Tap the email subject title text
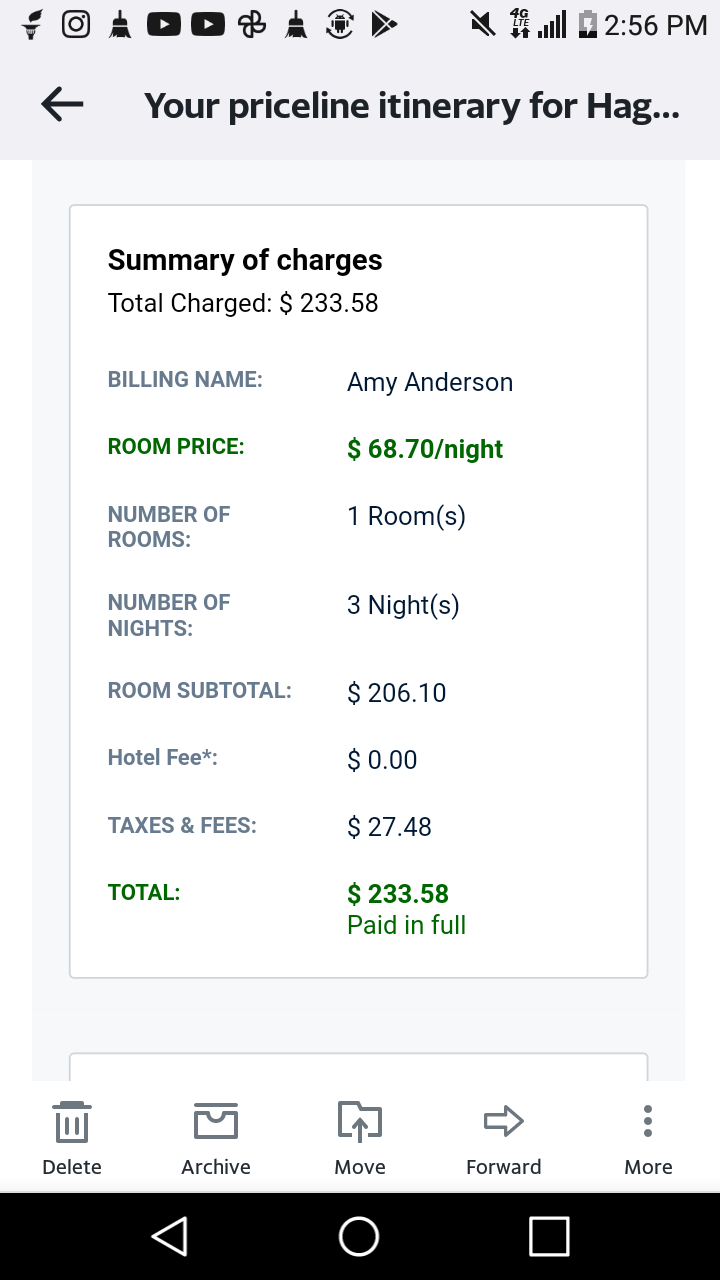 412,105
